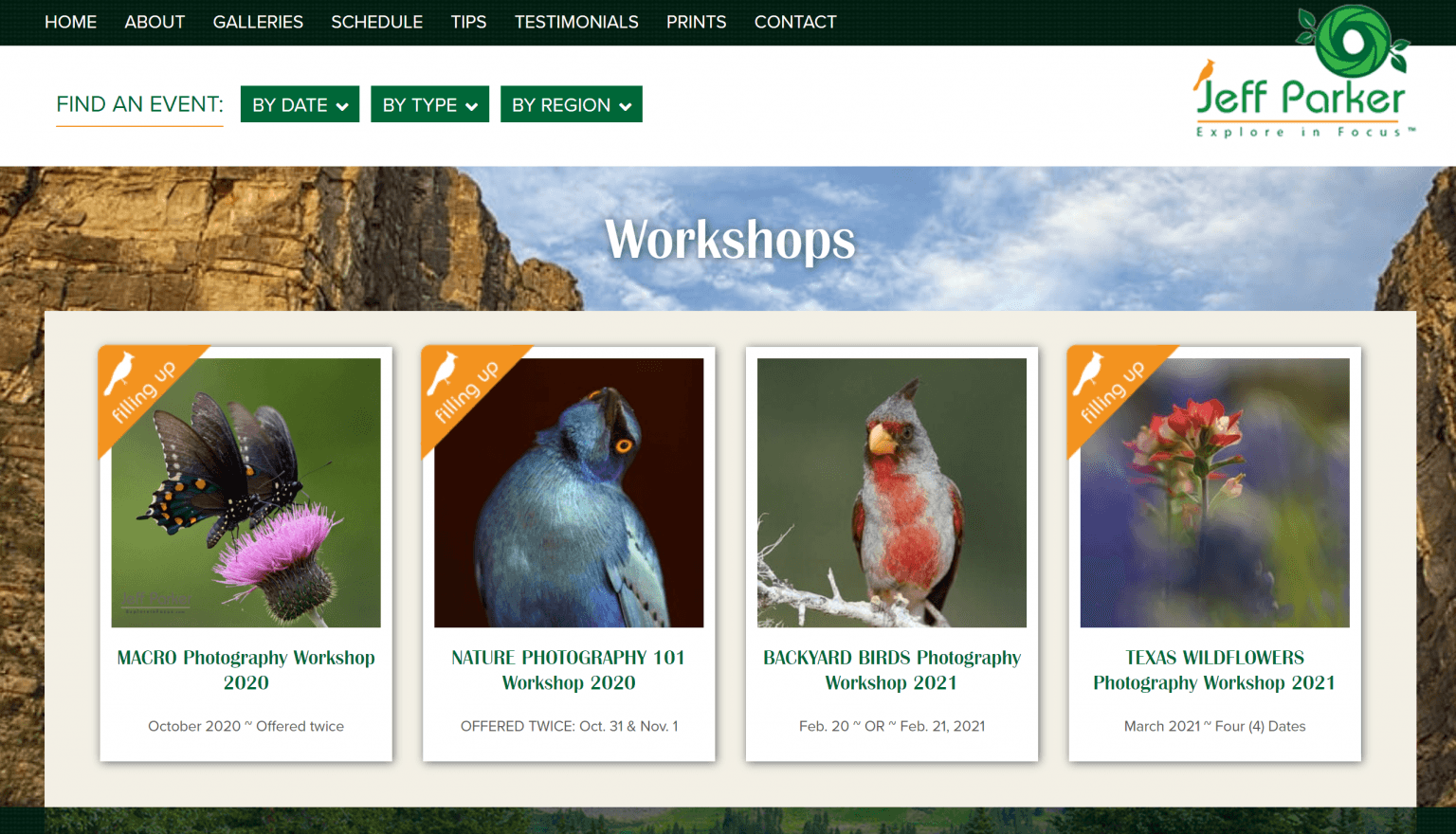Select TIPS in the navigation bar
Image resolution: width=1456 pixels, height=834 pixels.
pos(468,22)
